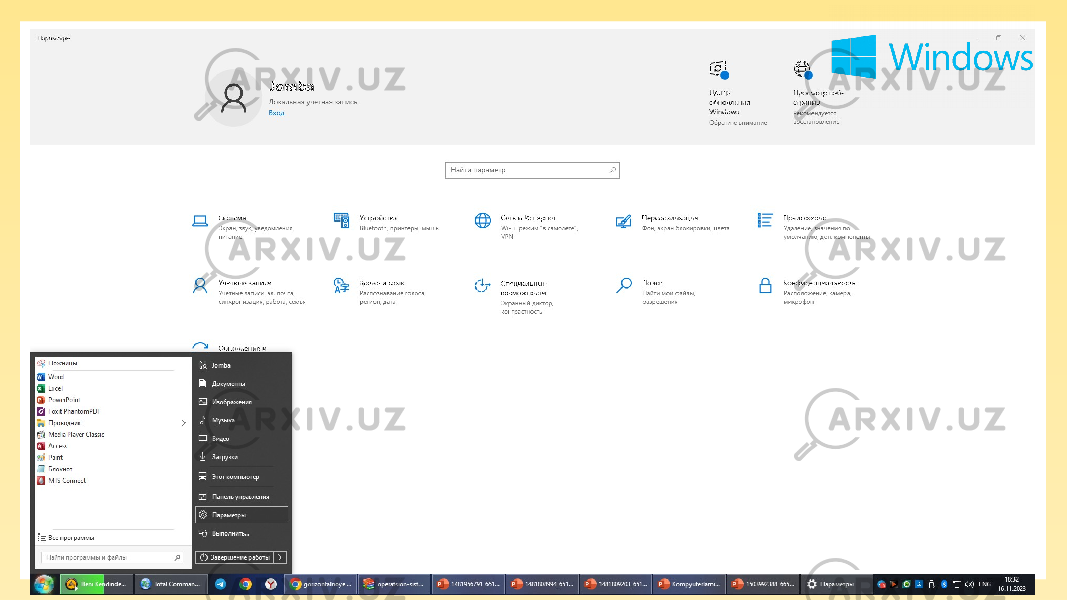Screen dimensions: 1067x600
Task: Open the pinned Chrome icon on taskbar
Action: pyautogui.click(x=246, y=584)
